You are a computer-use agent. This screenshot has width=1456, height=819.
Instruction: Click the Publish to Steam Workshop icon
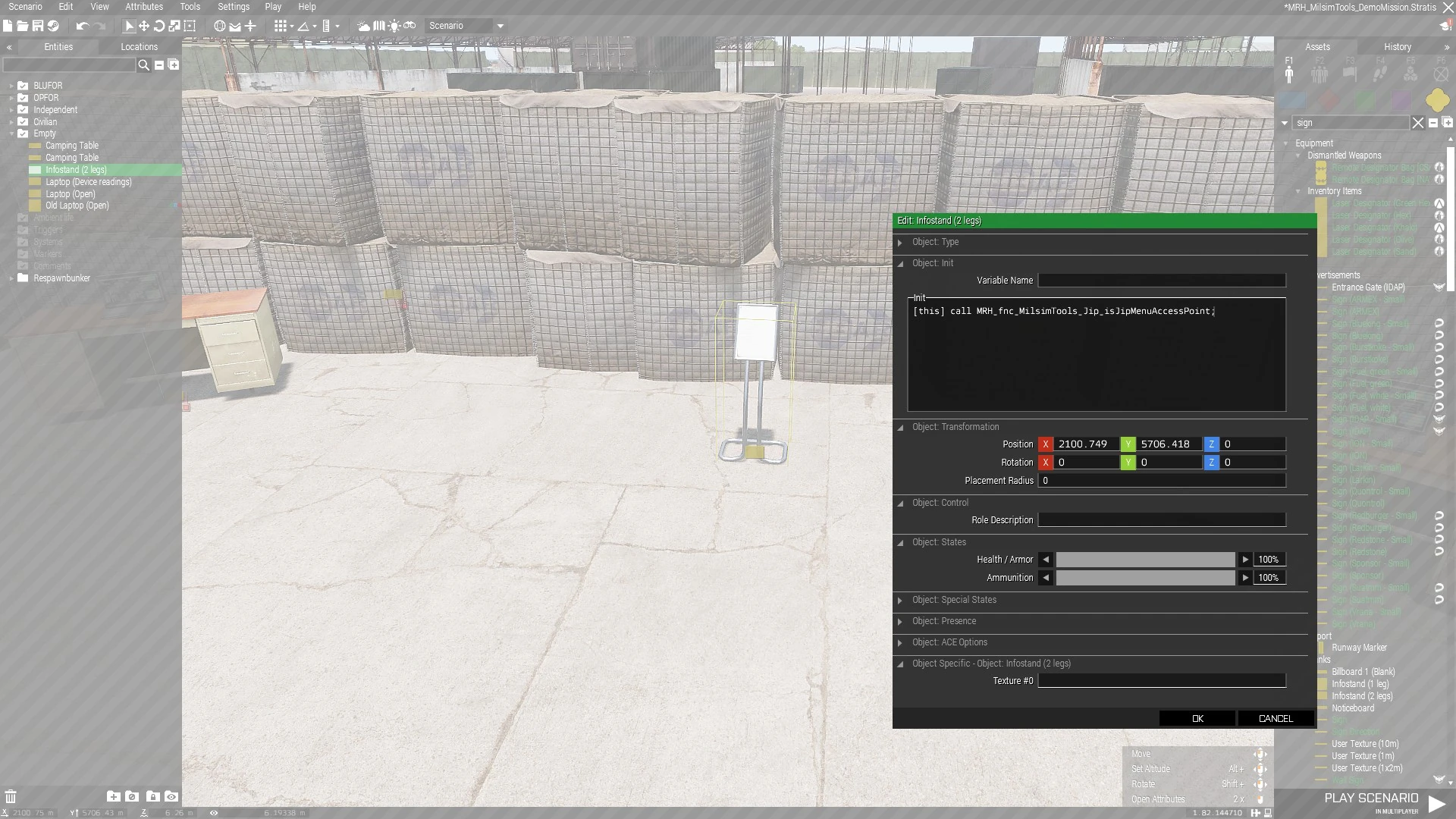[x=53, y=26]
